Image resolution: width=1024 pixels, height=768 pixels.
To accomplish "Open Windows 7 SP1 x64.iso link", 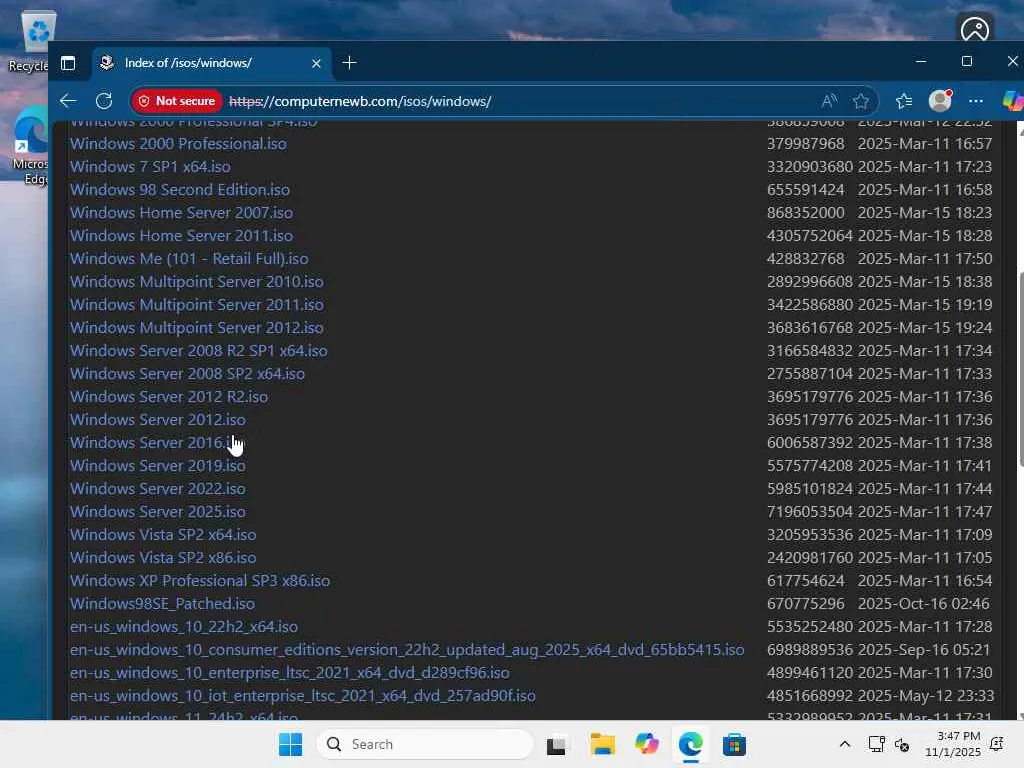I will [x=150, y=167].
